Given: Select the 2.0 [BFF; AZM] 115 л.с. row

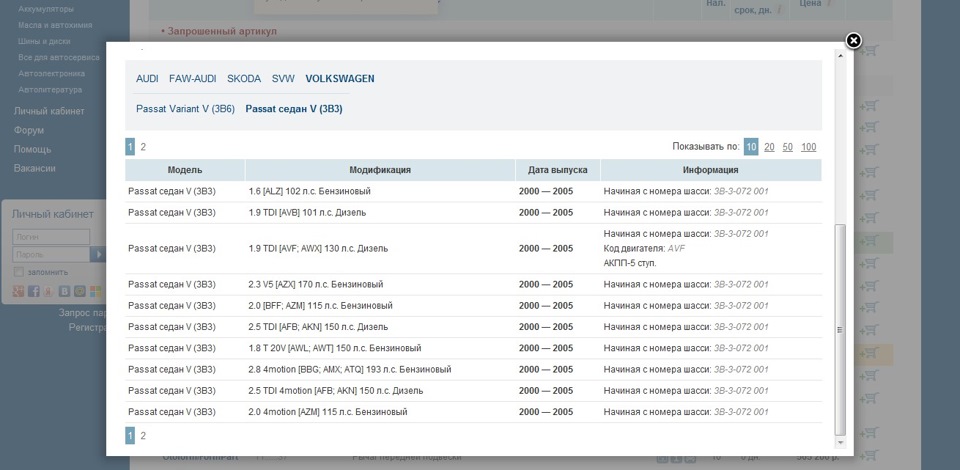Looking at the screenshot, I should (x=473, y=306).
